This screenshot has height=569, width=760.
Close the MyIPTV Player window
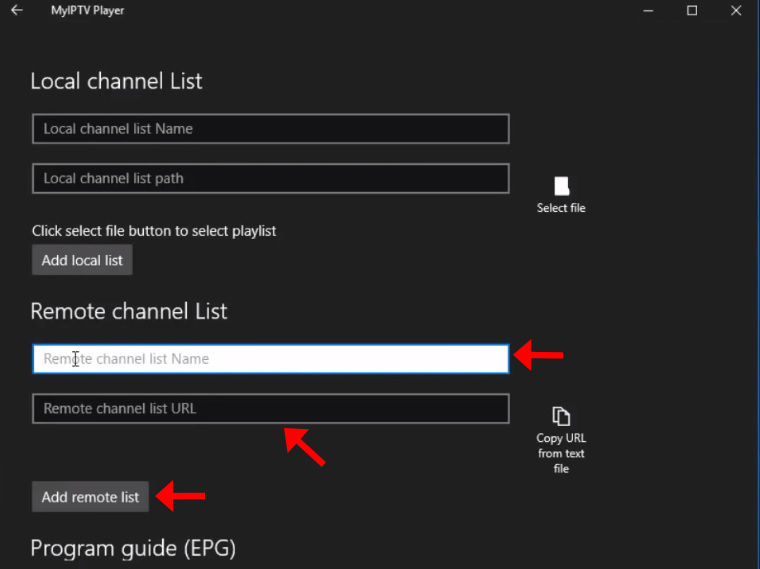[x=737, y=11]
